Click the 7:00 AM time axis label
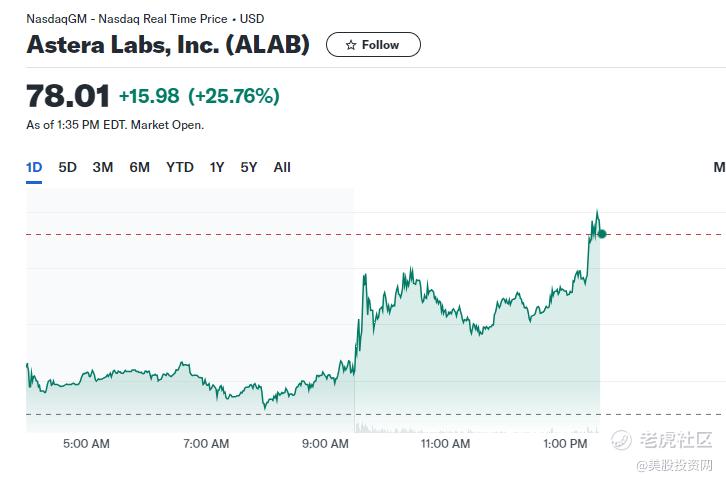Viewport: 726px width, 482px height. tap(206, 444)
